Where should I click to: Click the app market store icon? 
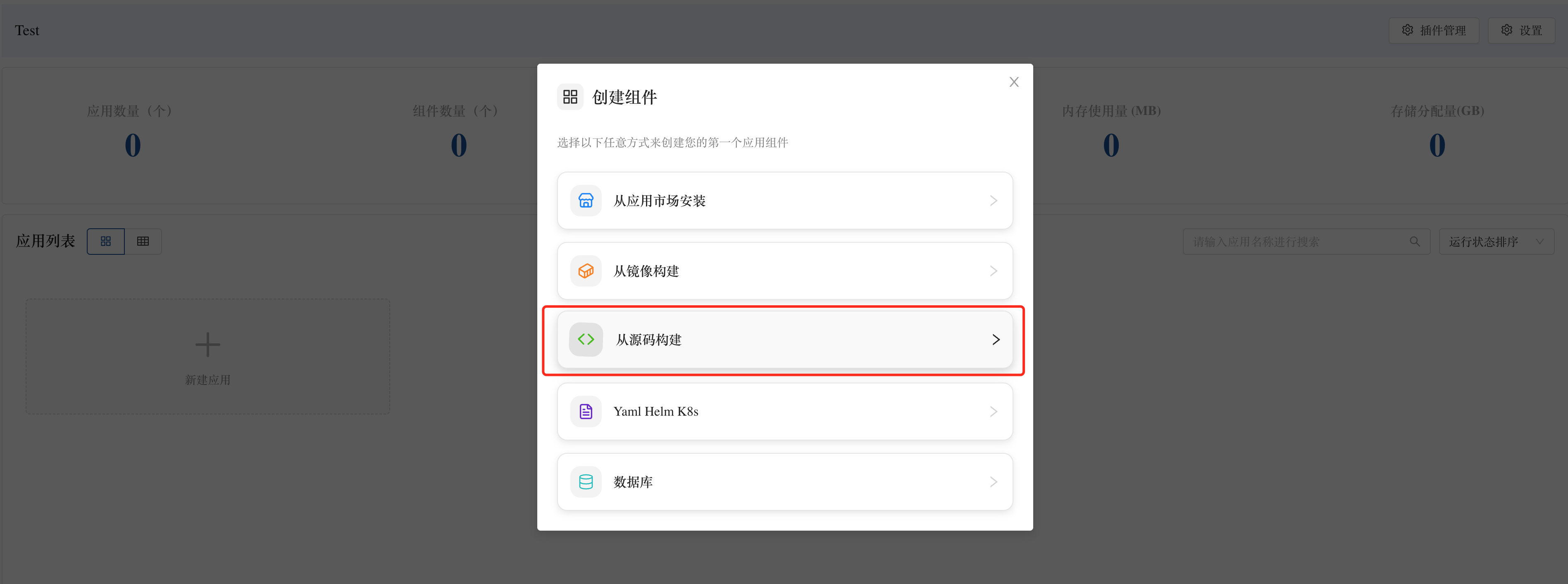(x=586, y=201)
